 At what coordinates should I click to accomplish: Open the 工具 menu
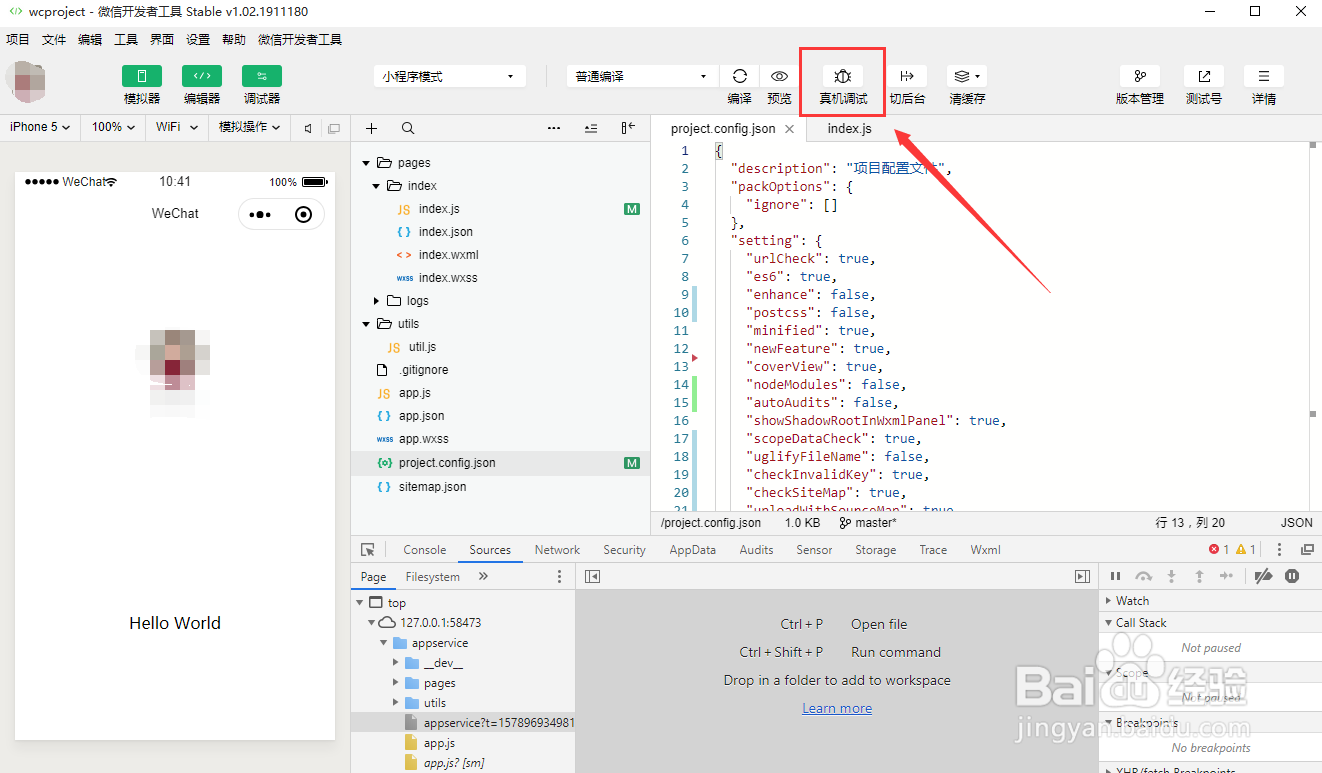(126, 40)
